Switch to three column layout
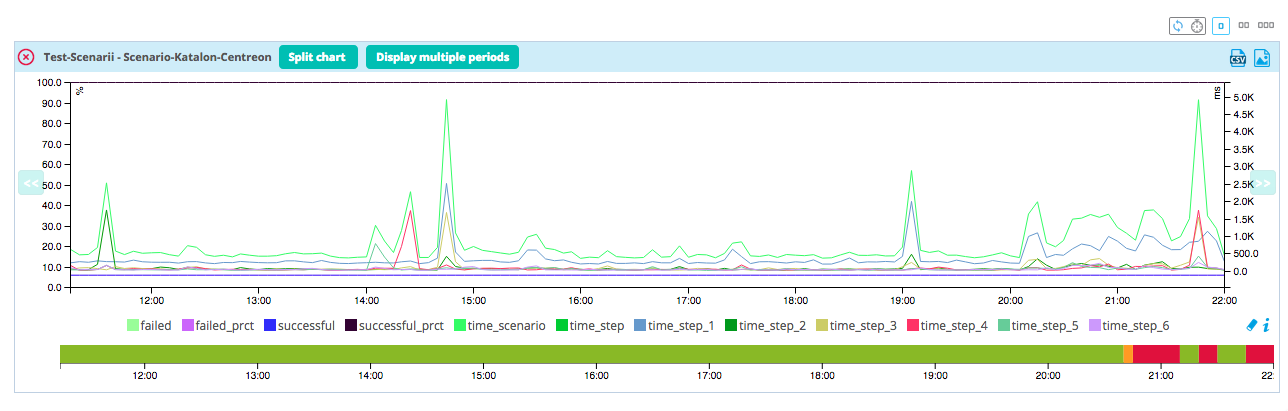 tap(1266, 25)
